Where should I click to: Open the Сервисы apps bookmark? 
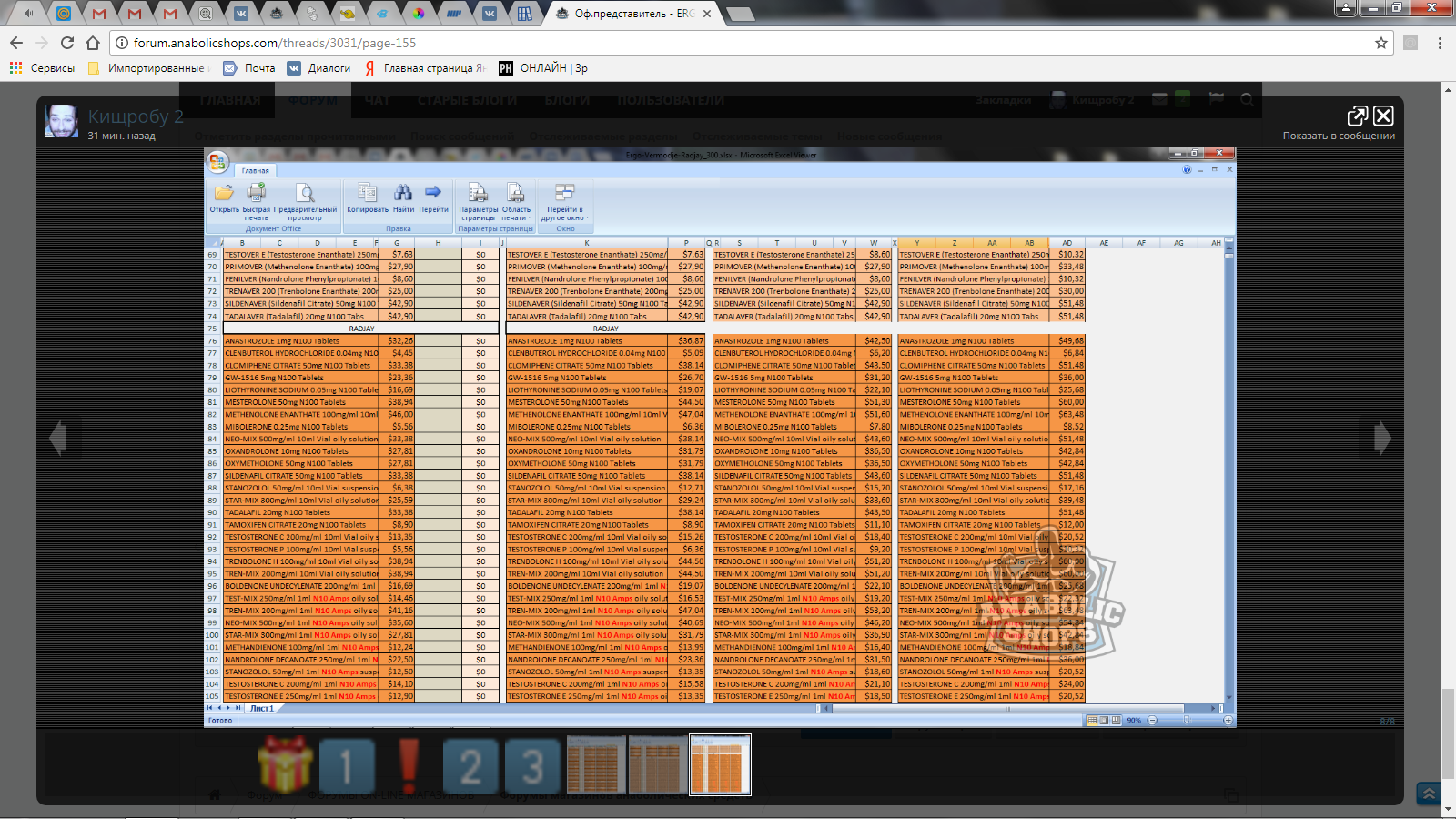pyautogui.click(x=42, y=68)
